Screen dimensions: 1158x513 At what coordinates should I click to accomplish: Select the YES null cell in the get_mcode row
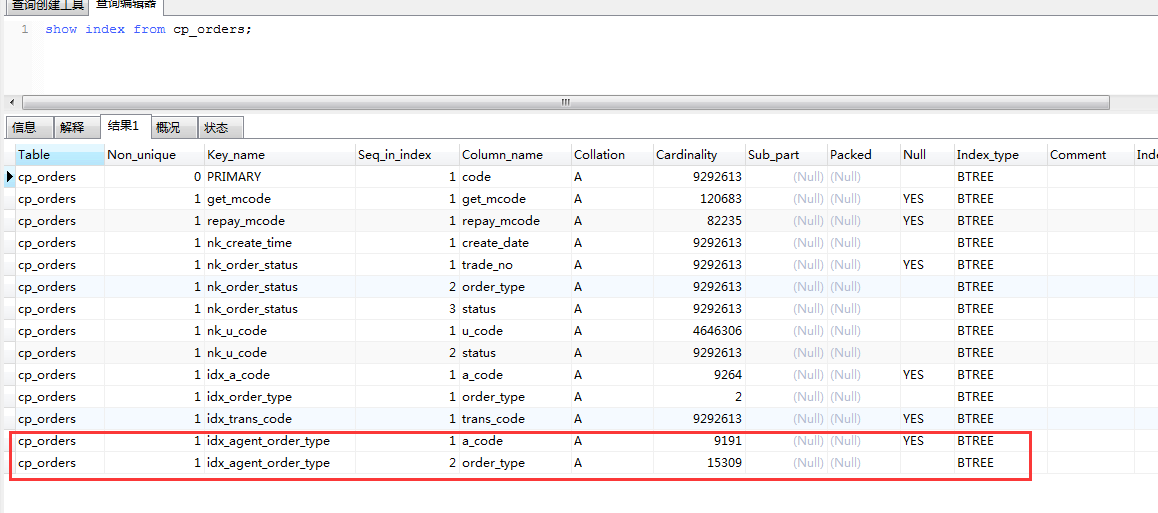[x=927, y=199]
